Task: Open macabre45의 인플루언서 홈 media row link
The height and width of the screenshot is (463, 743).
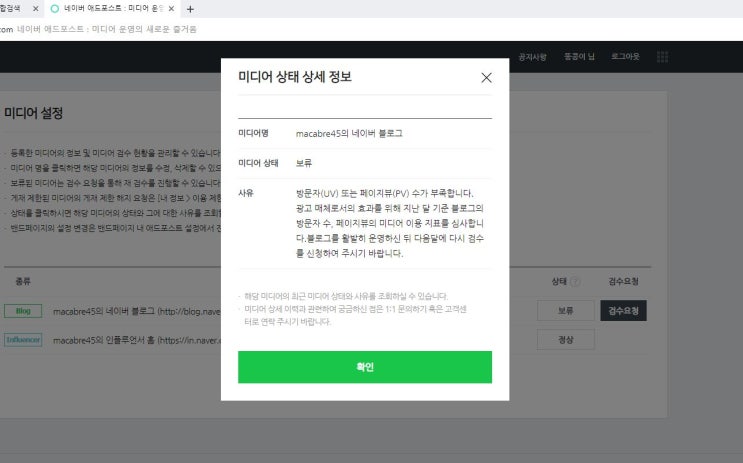Action: pos(136,340)
